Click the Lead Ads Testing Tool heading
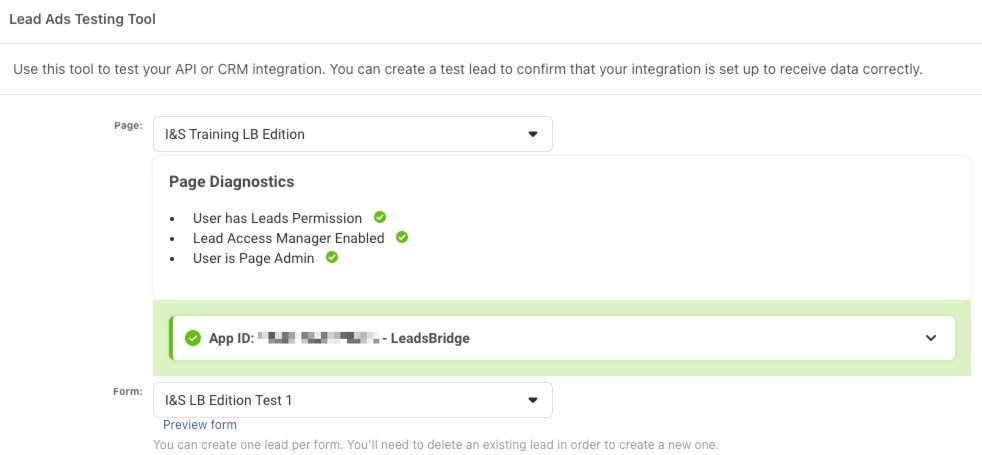Image resolution: width=982 pixels, height=455 pixels. [x=82, y=19]
